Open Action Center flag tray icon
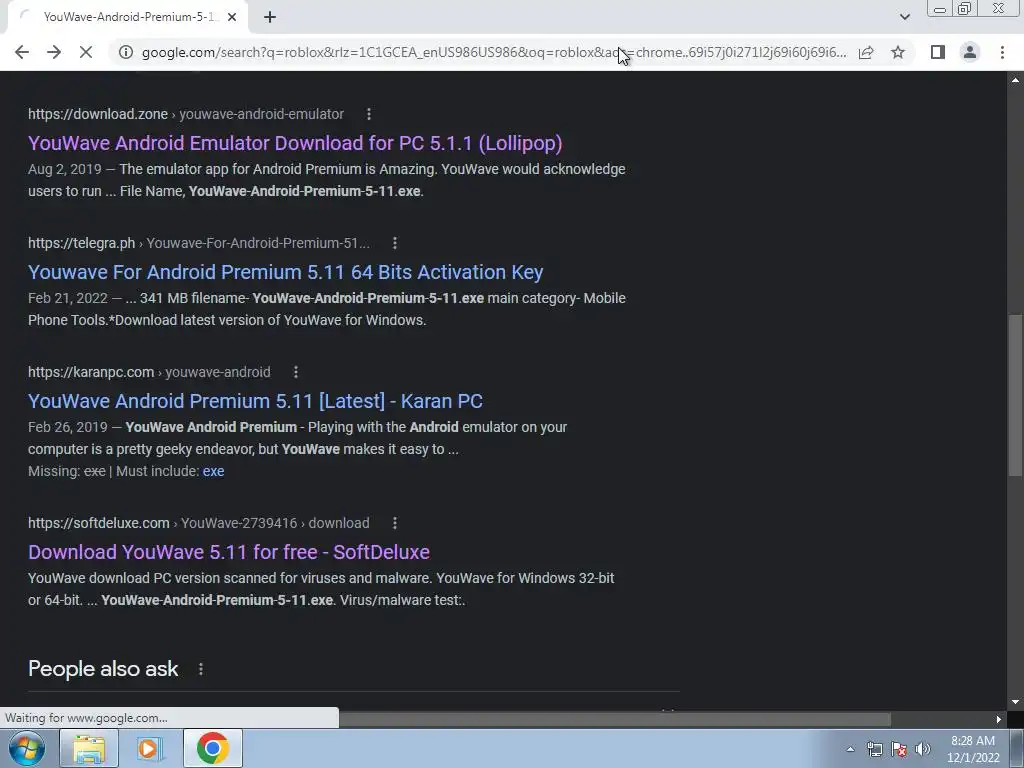The image size is (1024, 768). [x=899, y=749]
